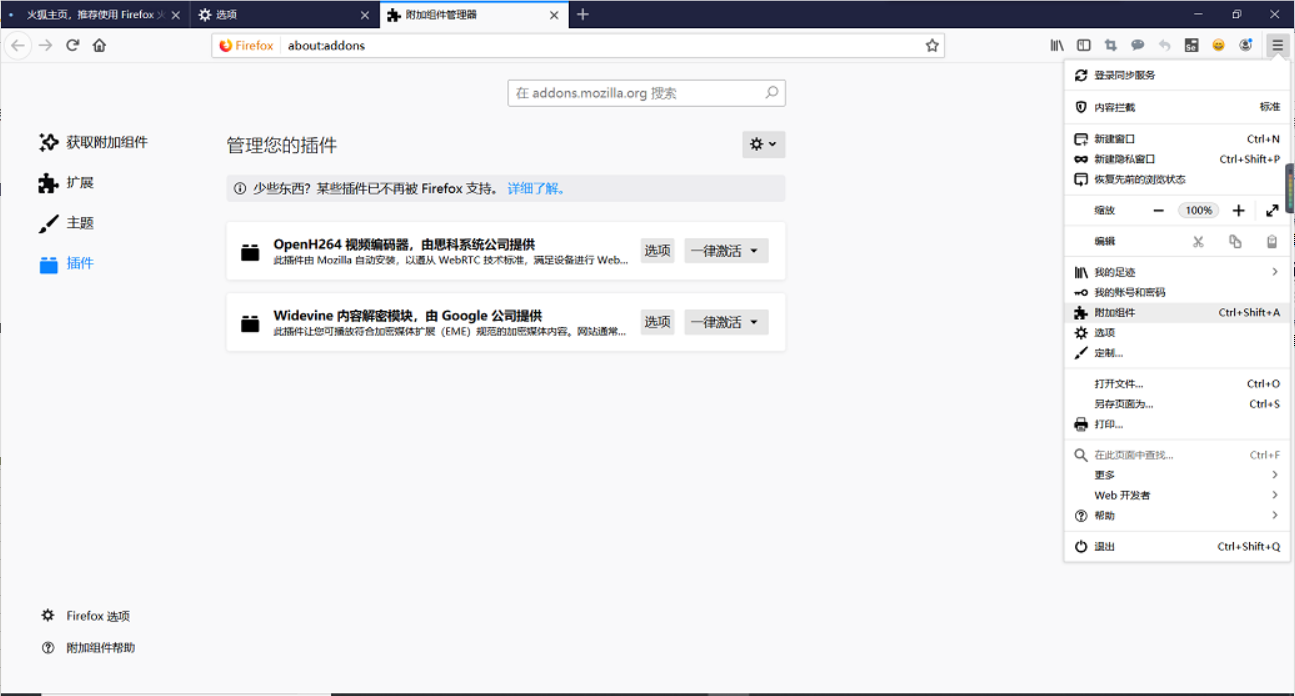Go back to the previous page
Screen dimensions: 1295x696
click(x=18, y=45)
